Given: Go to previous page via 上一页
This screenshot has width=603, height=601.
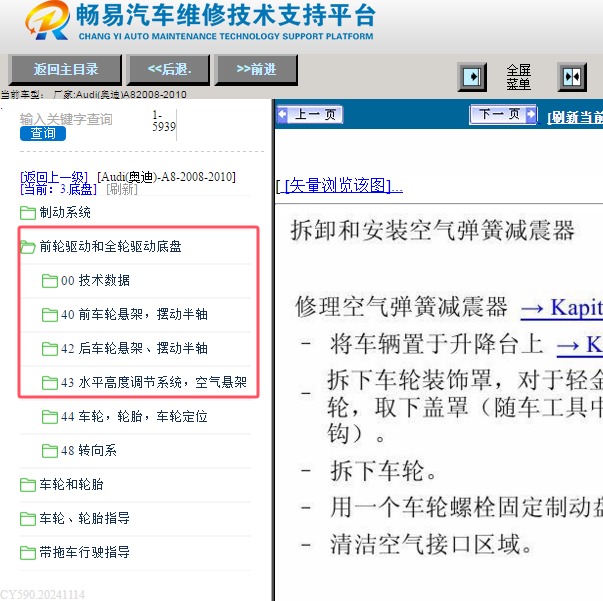Looking at the screenshot, I should click(x=310, y=115).
